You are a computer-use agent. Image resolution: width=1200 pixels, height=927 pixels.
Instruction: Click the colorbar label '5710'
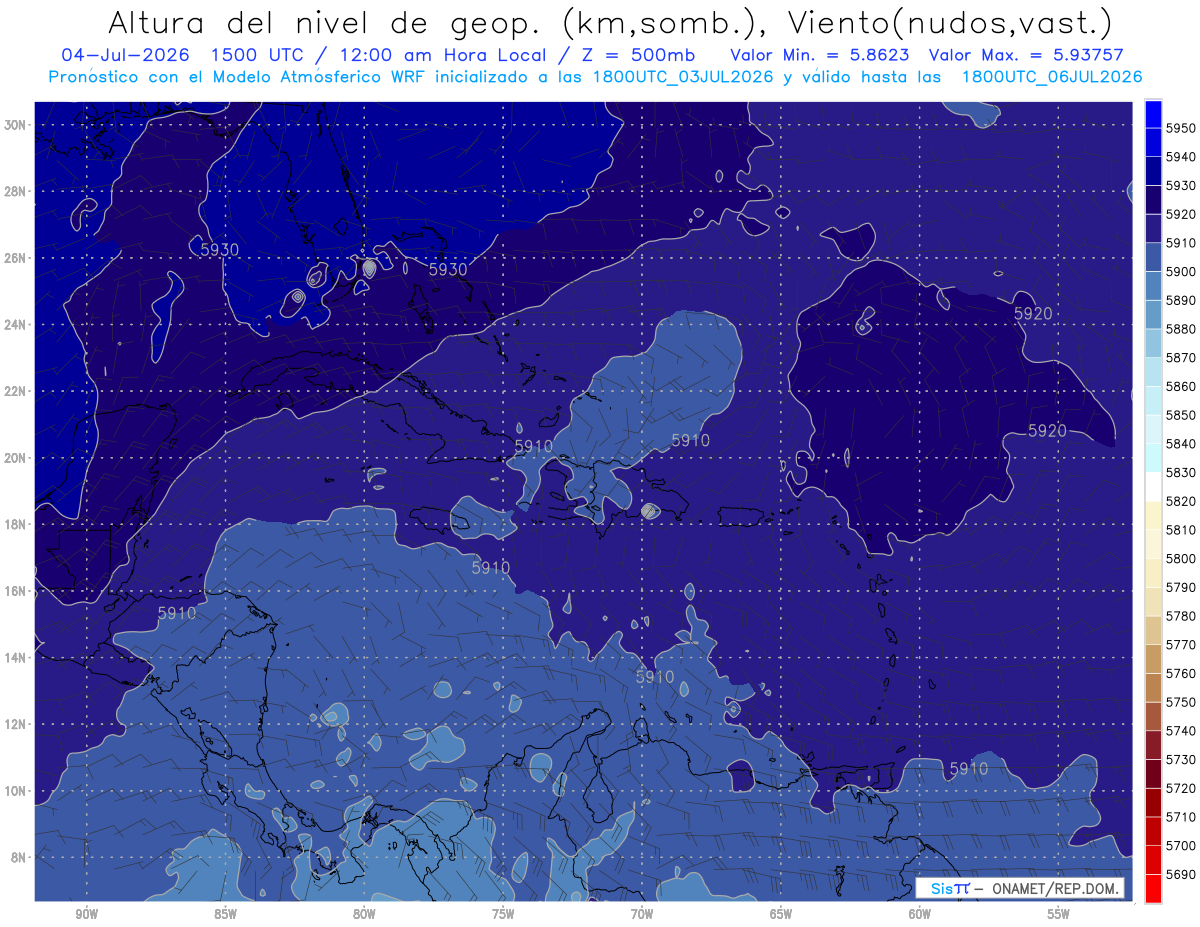[x=1181, y=817]
